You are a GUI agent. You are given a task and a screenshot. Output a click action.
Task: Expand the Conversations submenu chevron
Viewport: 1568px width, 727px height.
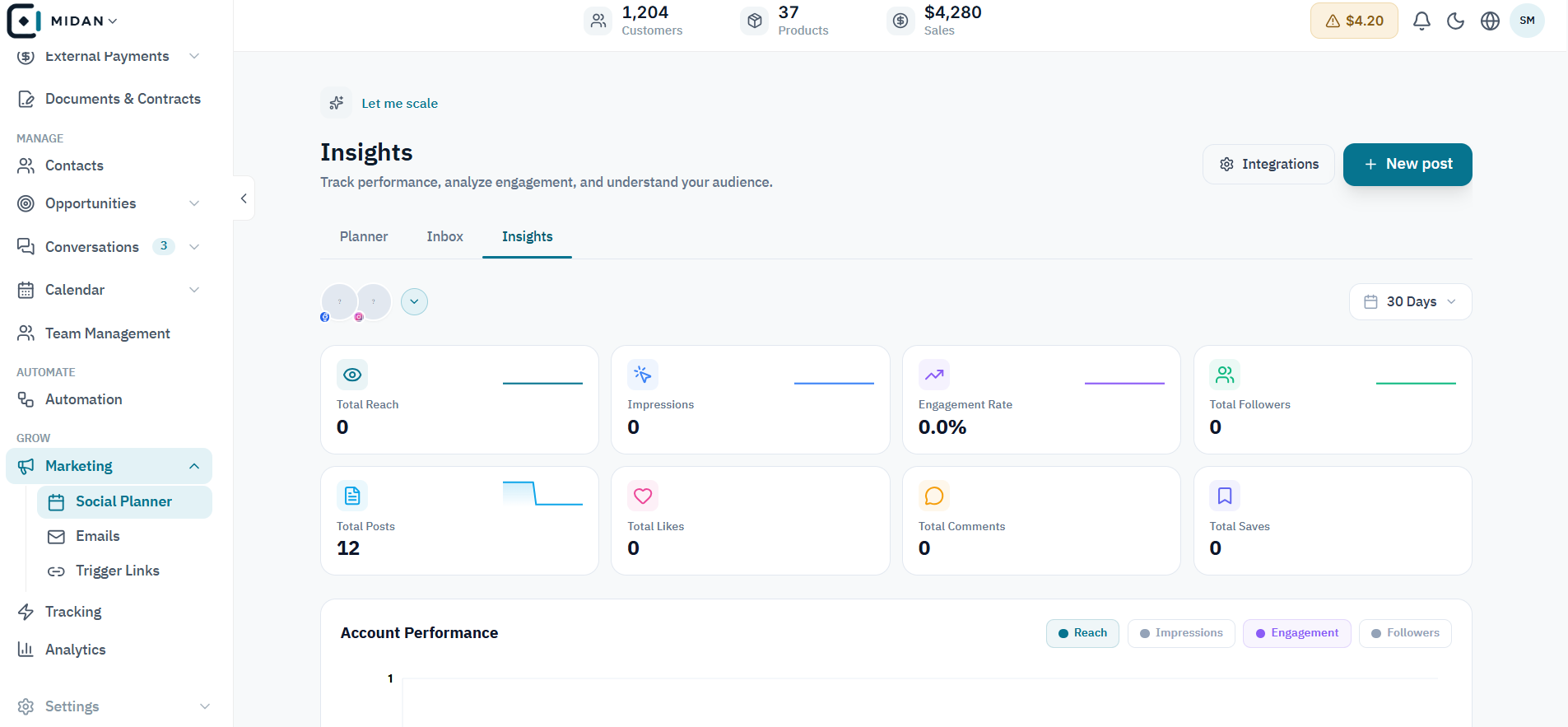[x=194, y=247]
